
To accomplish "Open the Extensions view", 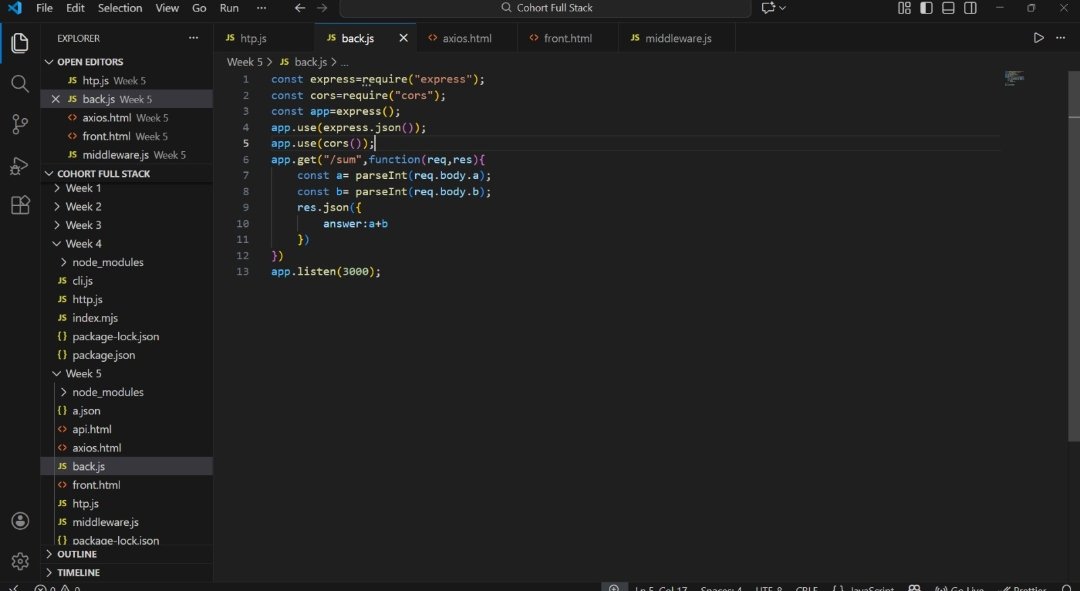I will coord(20,205).
